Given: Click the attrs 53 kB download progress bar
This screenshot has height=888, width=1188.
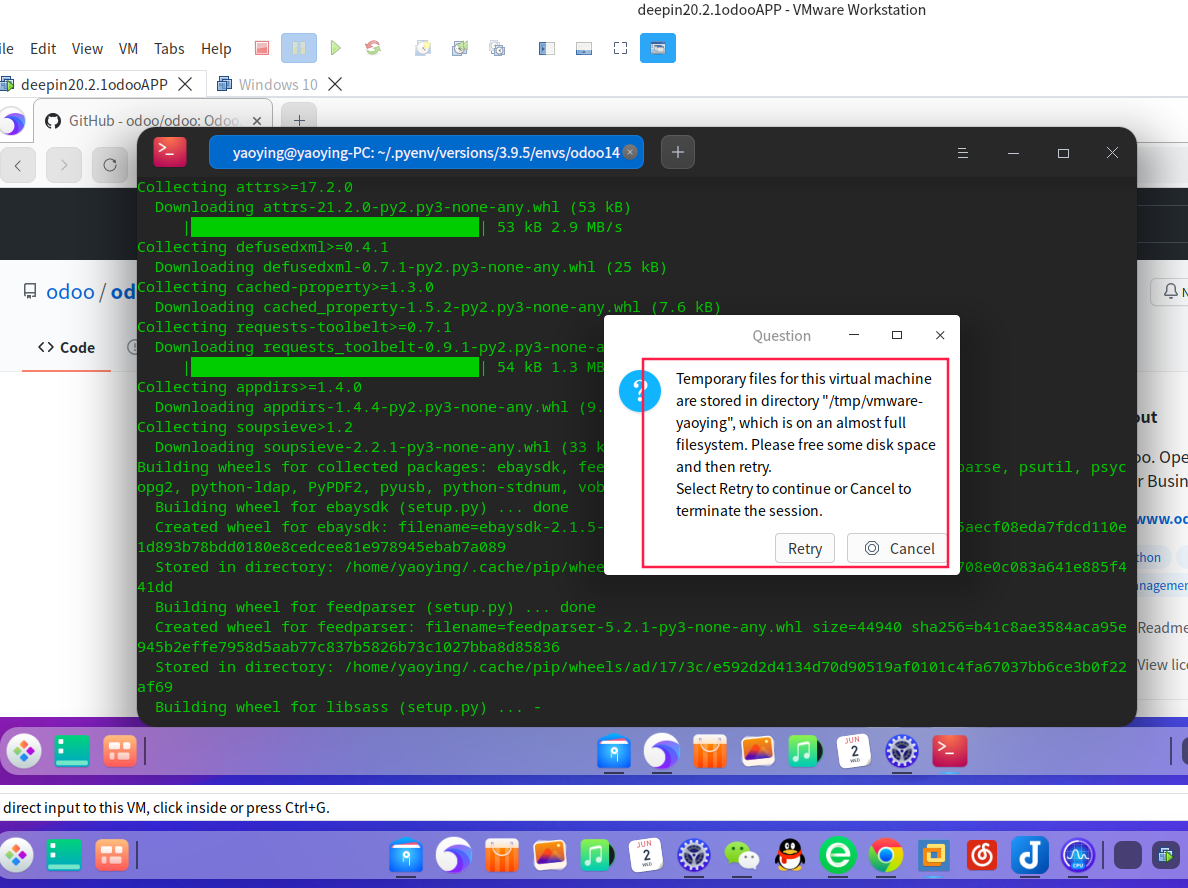Looking at the screenshot, I should (x=335, y=227).
